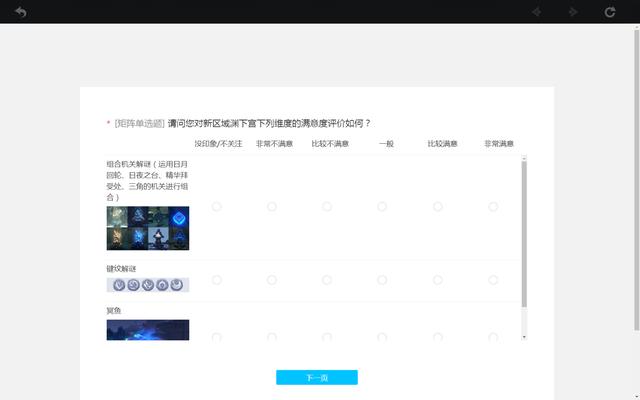This screenshot has height=400, width=640.
Task: Click the 比较满意 column header
Action: coord(442,144)
